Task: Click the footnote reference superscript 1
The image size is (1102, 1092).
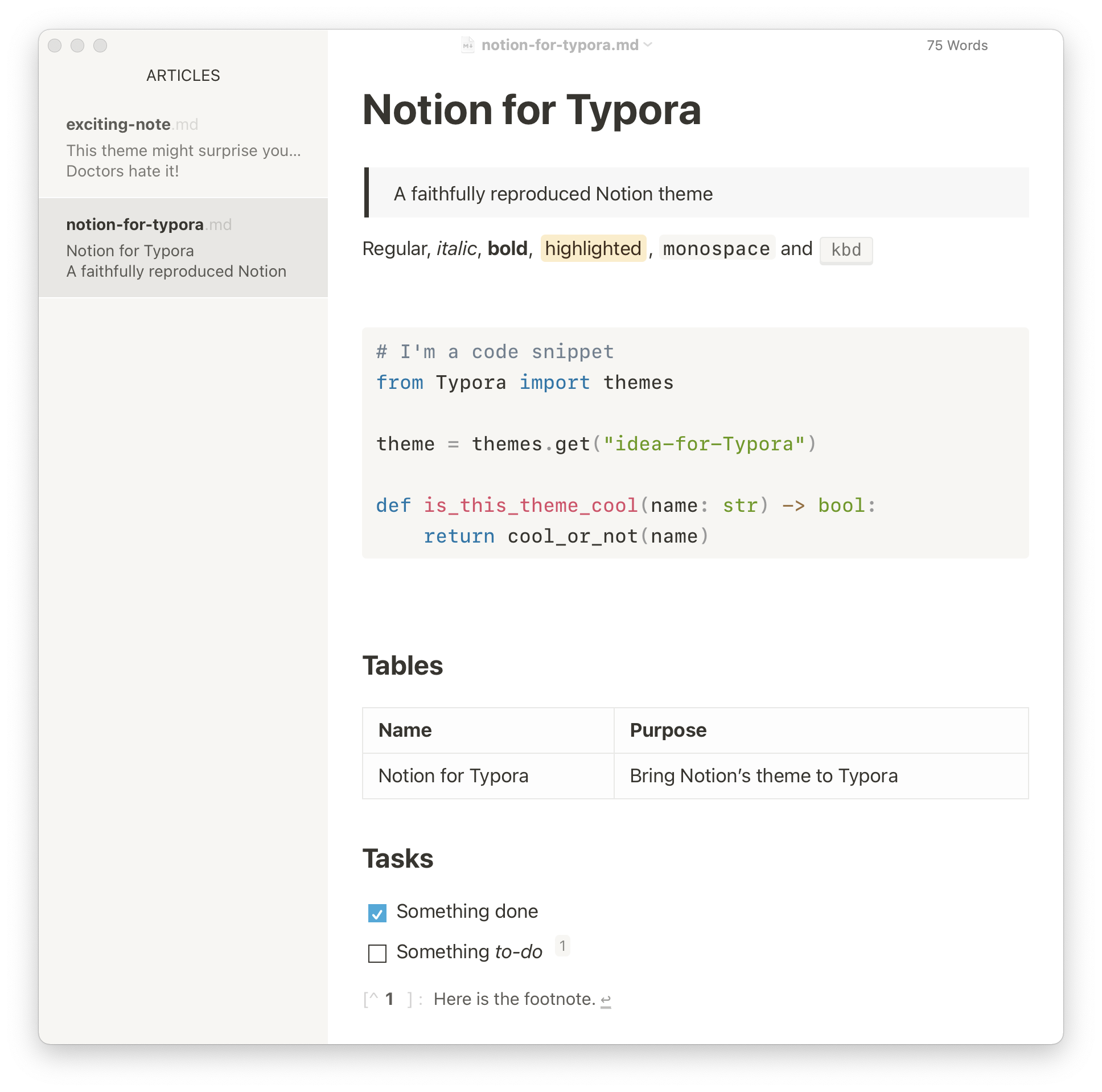Action: 562,946
